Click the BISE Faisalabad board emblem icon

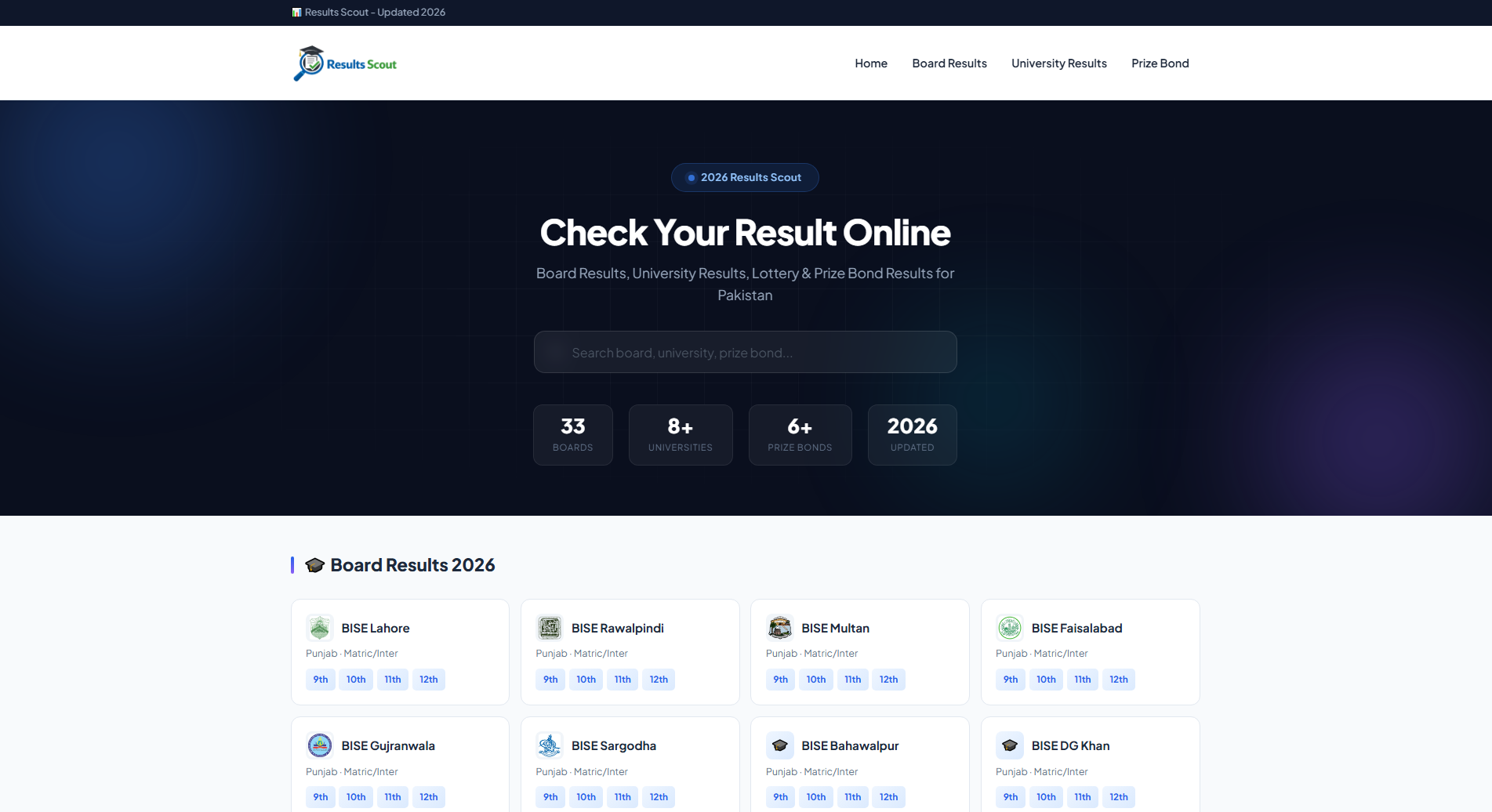[x=1010, y=628]
